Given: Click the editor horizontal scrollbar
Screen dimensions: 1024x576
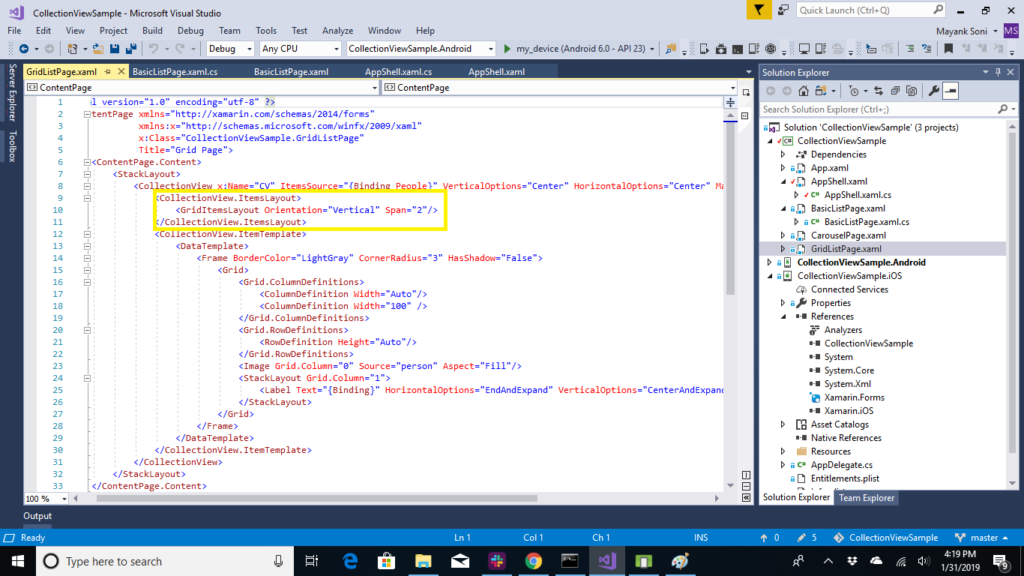Looking at the screenshot, I should point(317,498).
